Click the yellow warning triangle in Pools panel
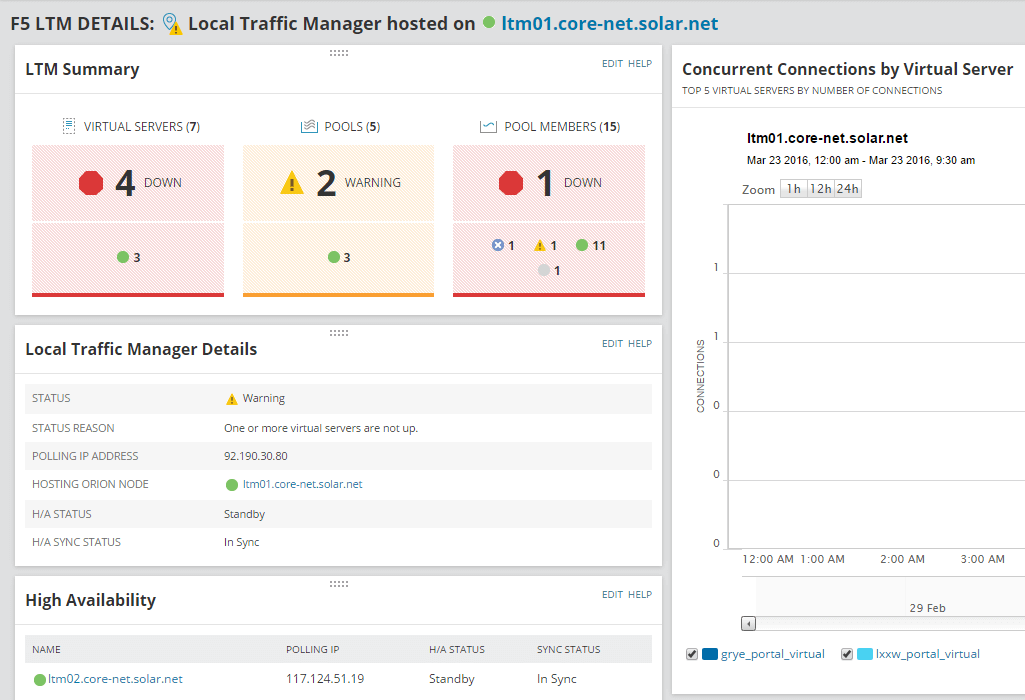The width and height of the screenshot is (1025, 700). pyautogui.click(x=290, y=183)
